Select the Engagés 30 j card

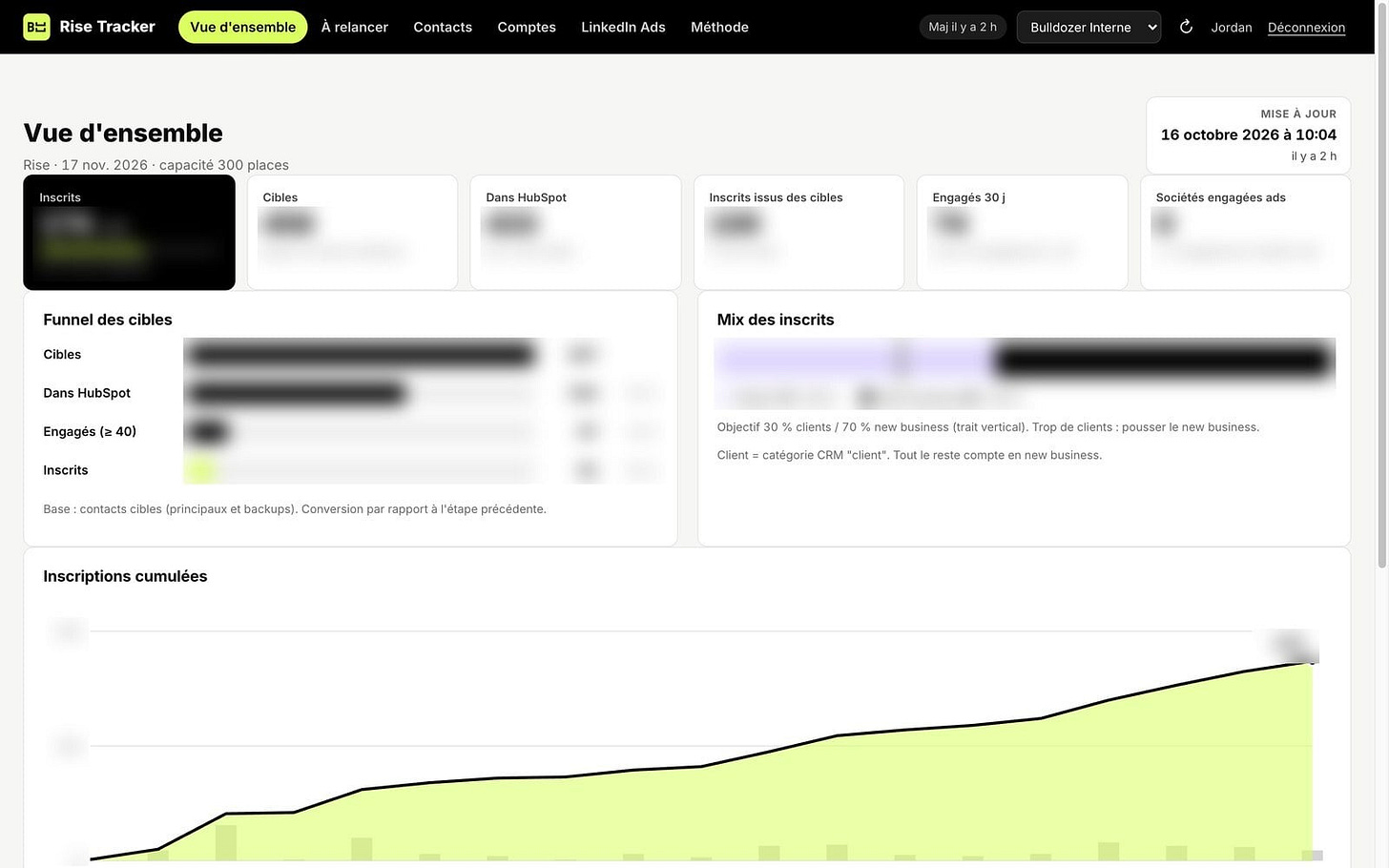(1022, 232)
